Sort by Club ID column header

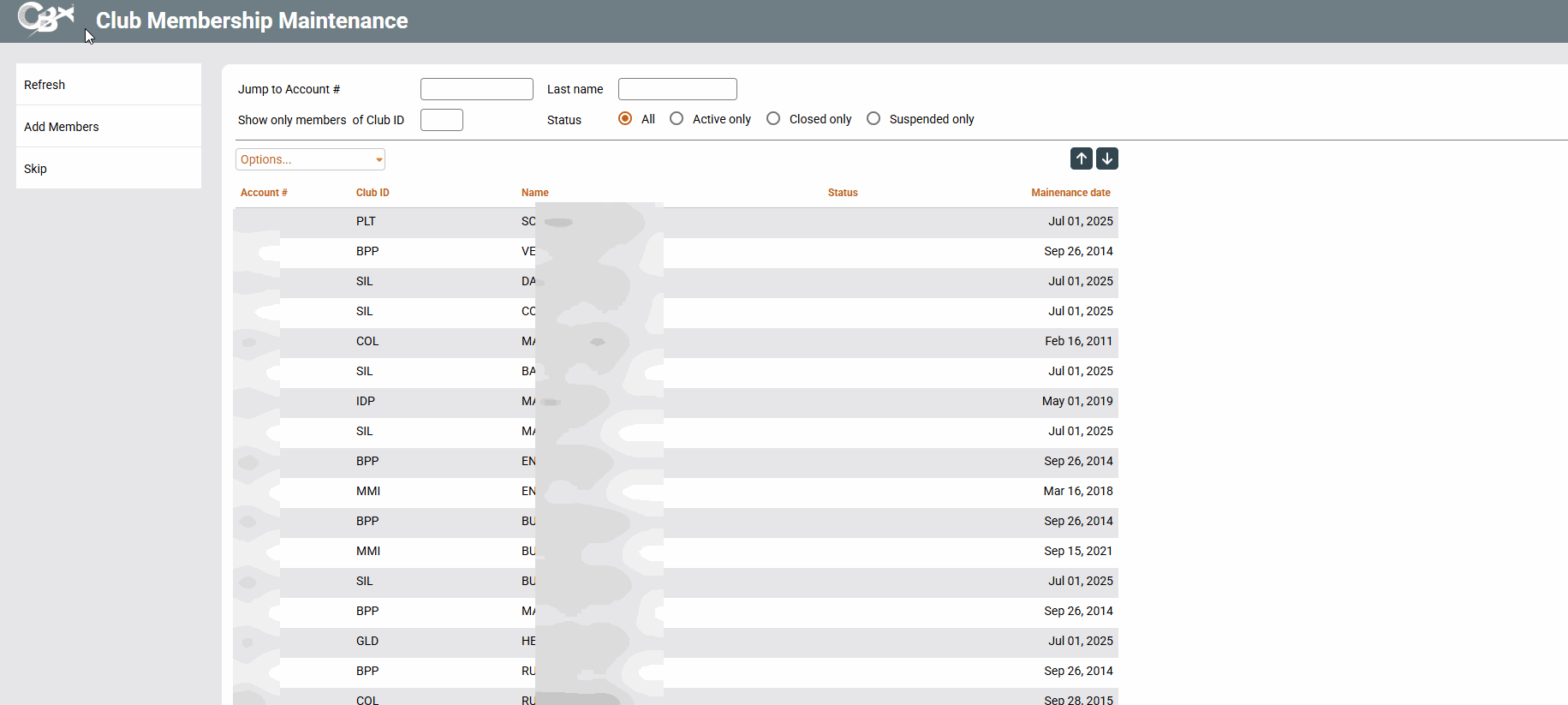tap(373, 193)
